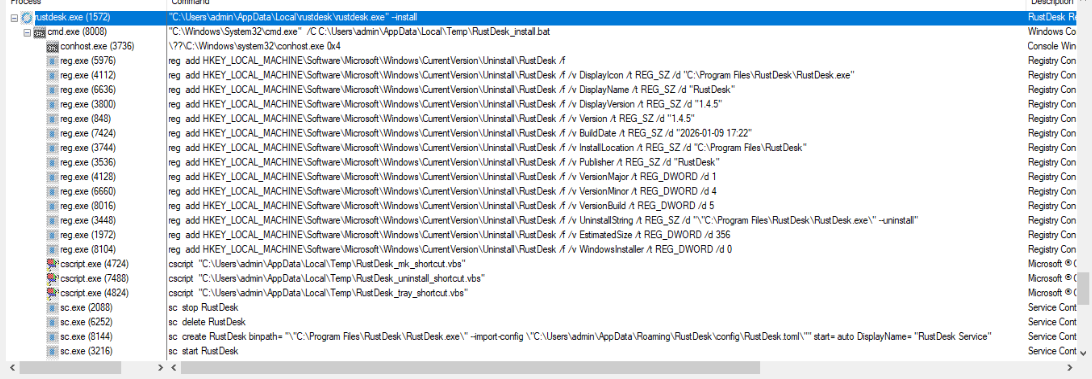This screenshot has width=1092, height=379.
Task: Select the reg add DisplayName command
Action: point(453,90)
